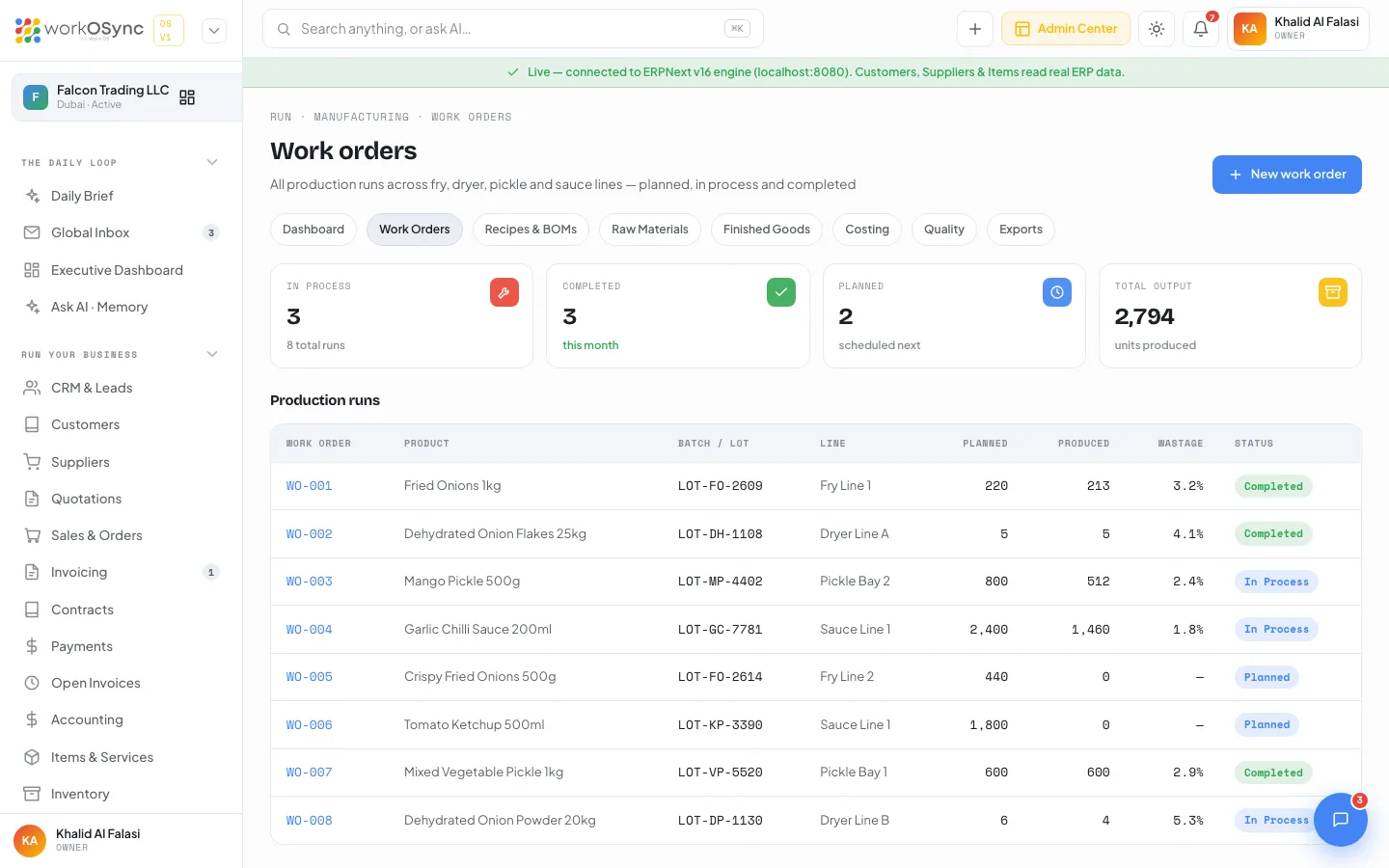Click the Total Output box icon
The width and height of the screenshot is (1389, 868).
[x=1333, y=292]
